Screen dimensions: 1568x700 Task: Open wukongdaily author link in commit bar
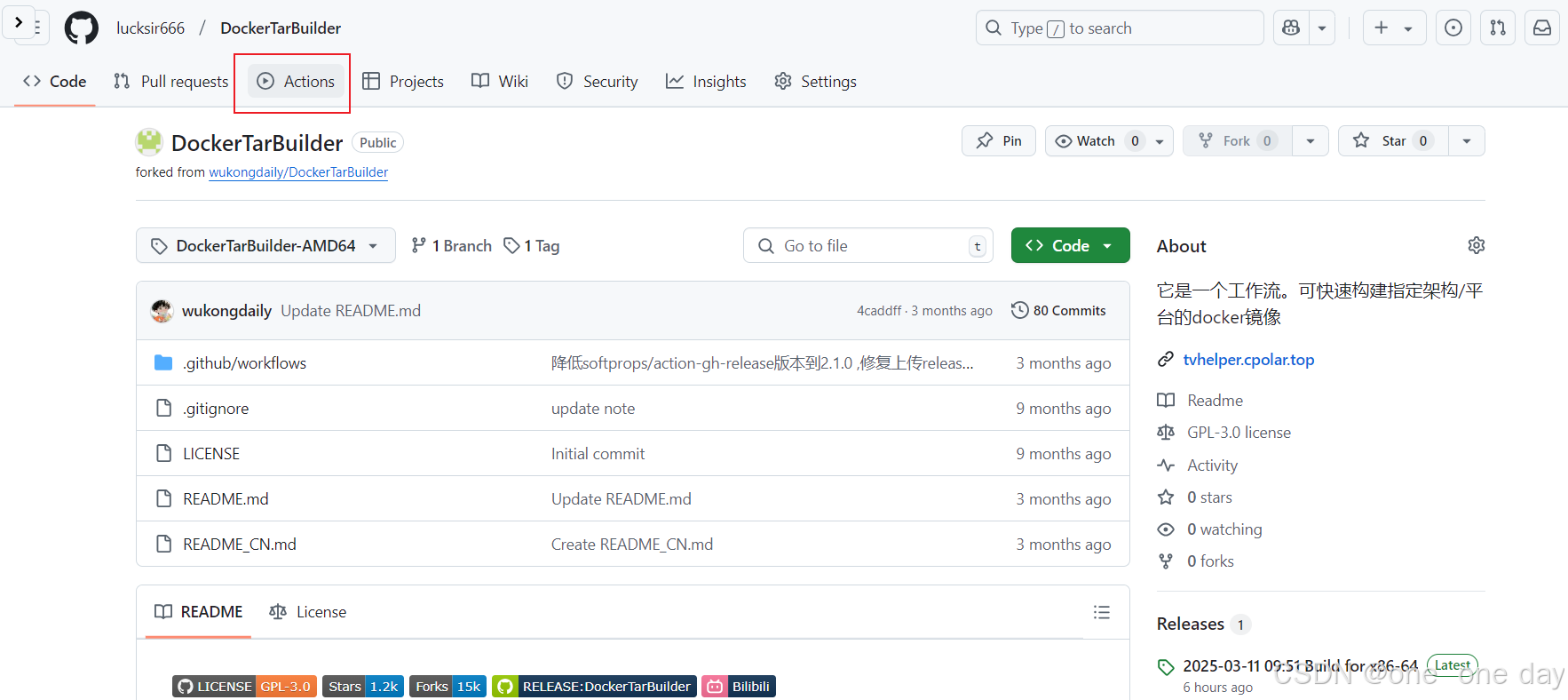tap(226, 311)
